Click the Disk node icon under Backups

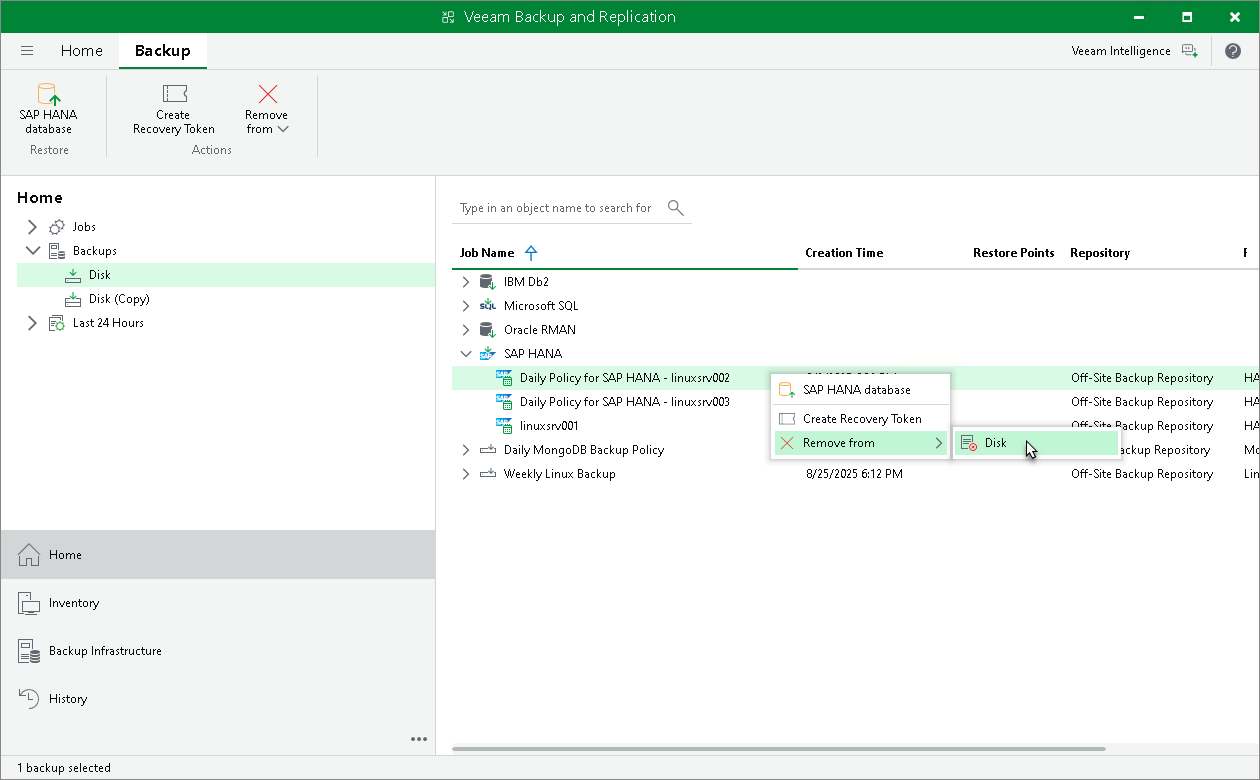[73, 275]
